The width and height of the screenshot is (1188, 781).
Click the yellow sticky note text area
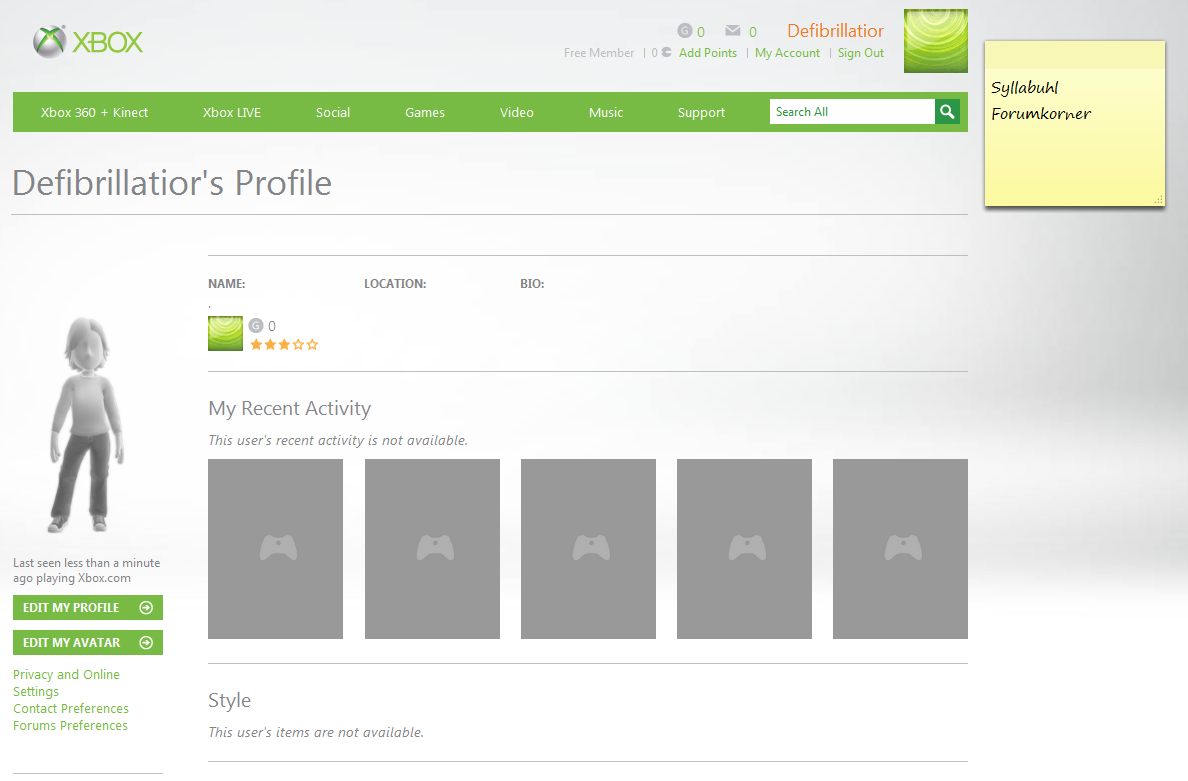[x=1074, y=136]
